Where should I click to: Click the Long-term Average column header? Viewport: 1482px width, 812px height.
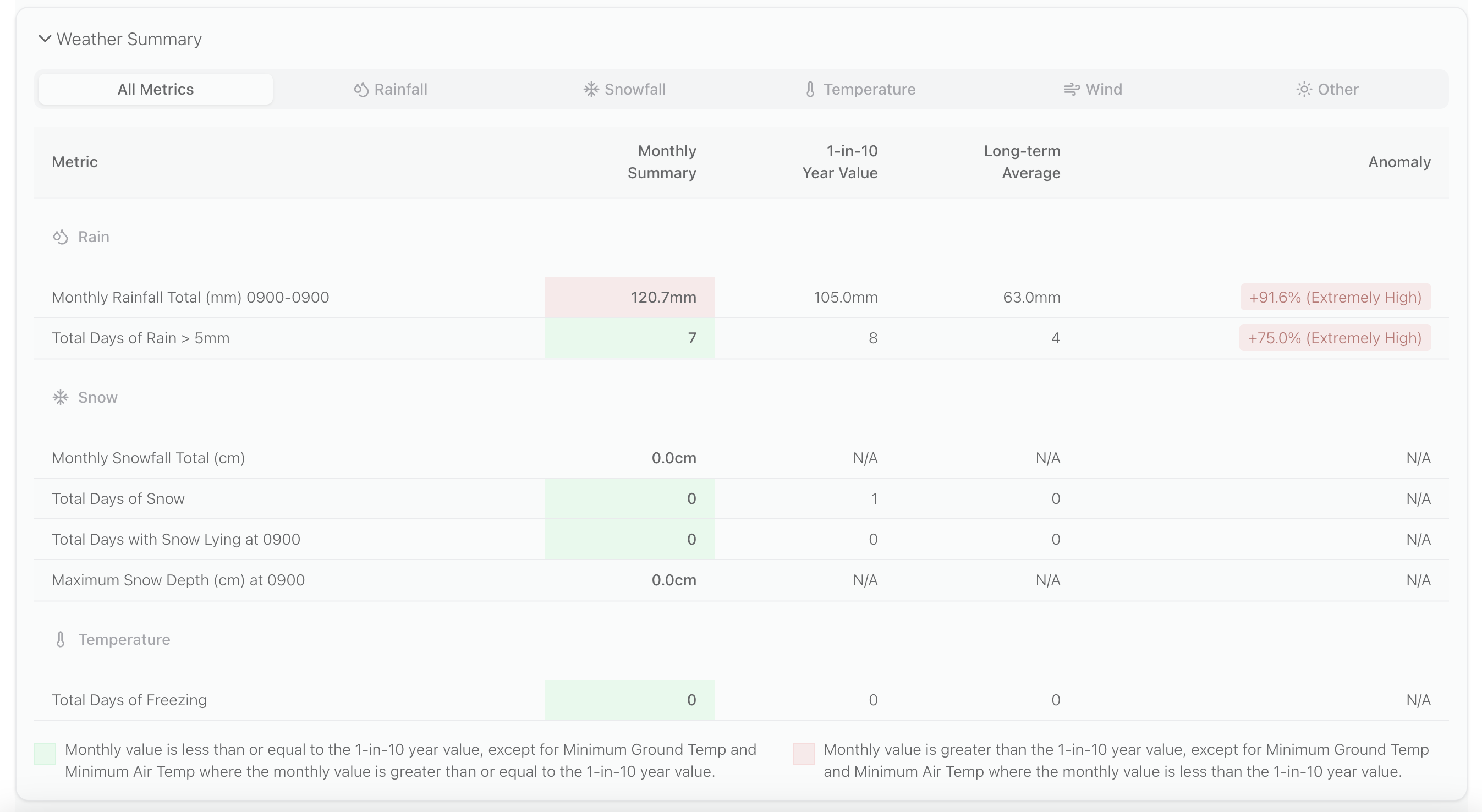tap(1022, 162)
